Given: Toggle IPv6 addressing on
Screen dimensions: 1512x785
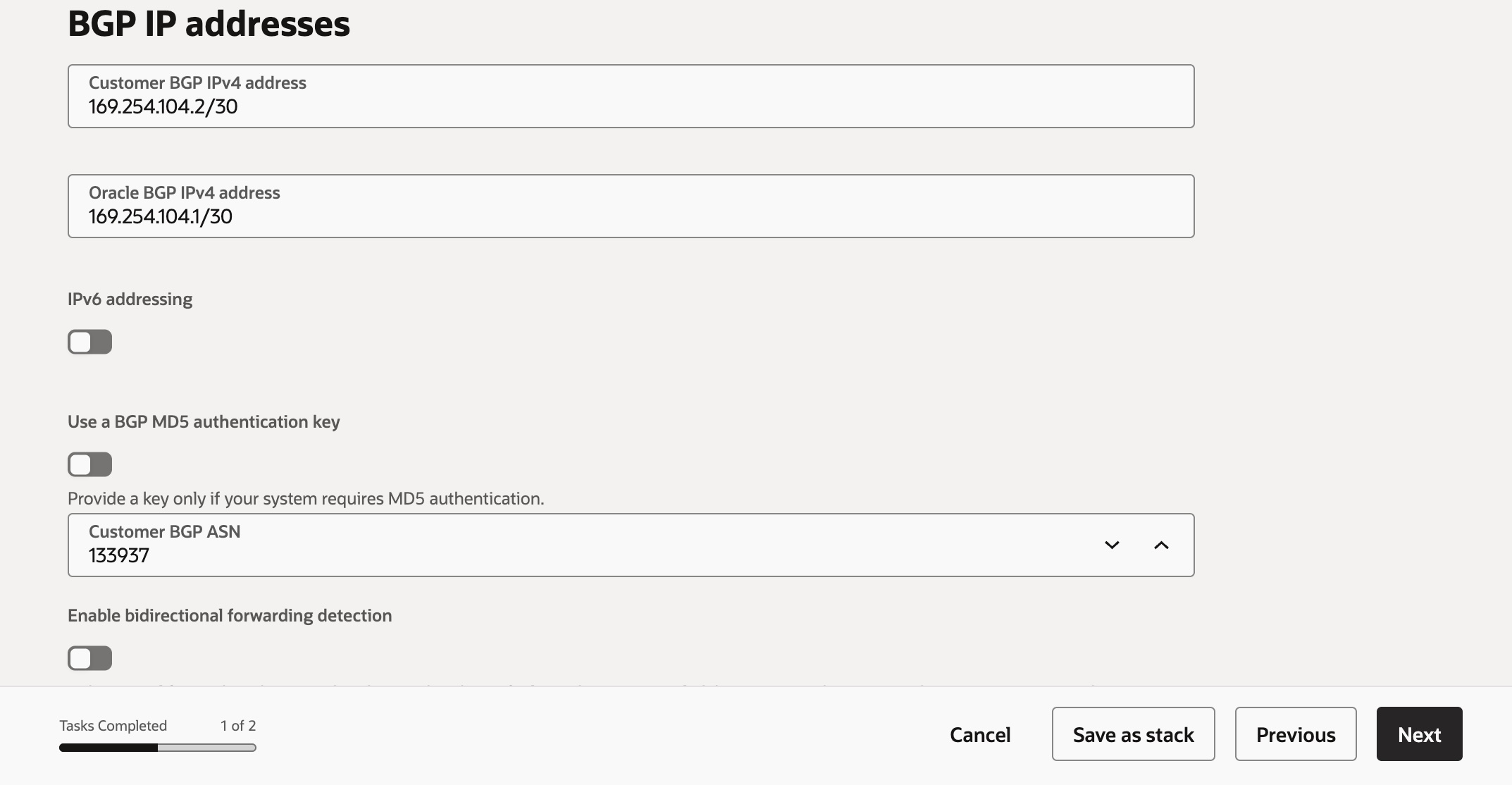Looking at the screenshot, I should click(89, 342).
